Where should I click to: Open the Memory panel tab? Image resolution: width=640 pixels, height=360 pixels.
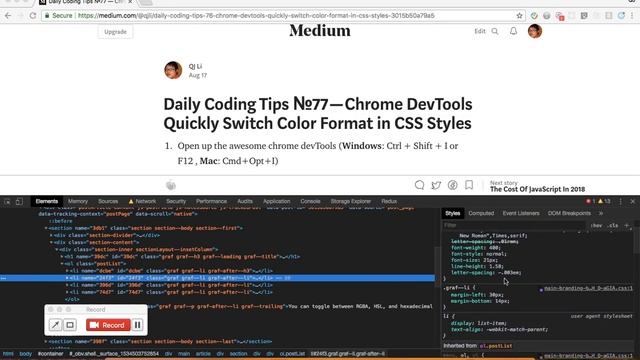[78, 201]
